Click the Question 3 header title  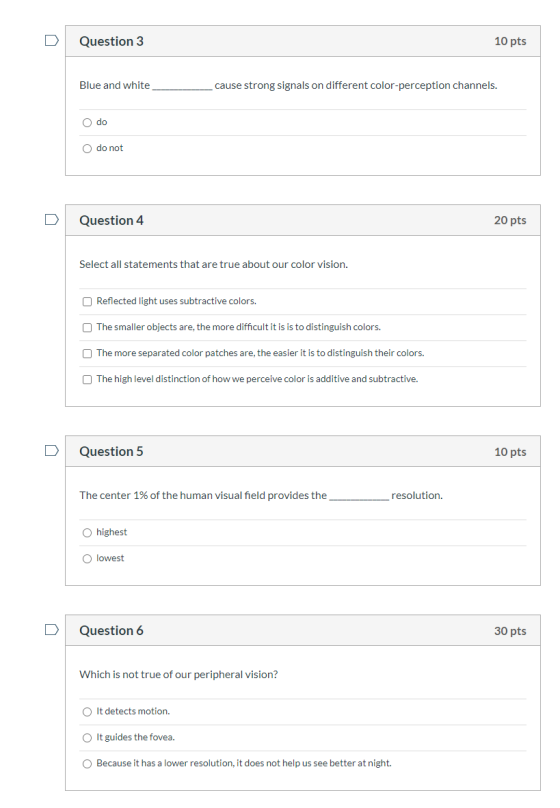point(111,41)
